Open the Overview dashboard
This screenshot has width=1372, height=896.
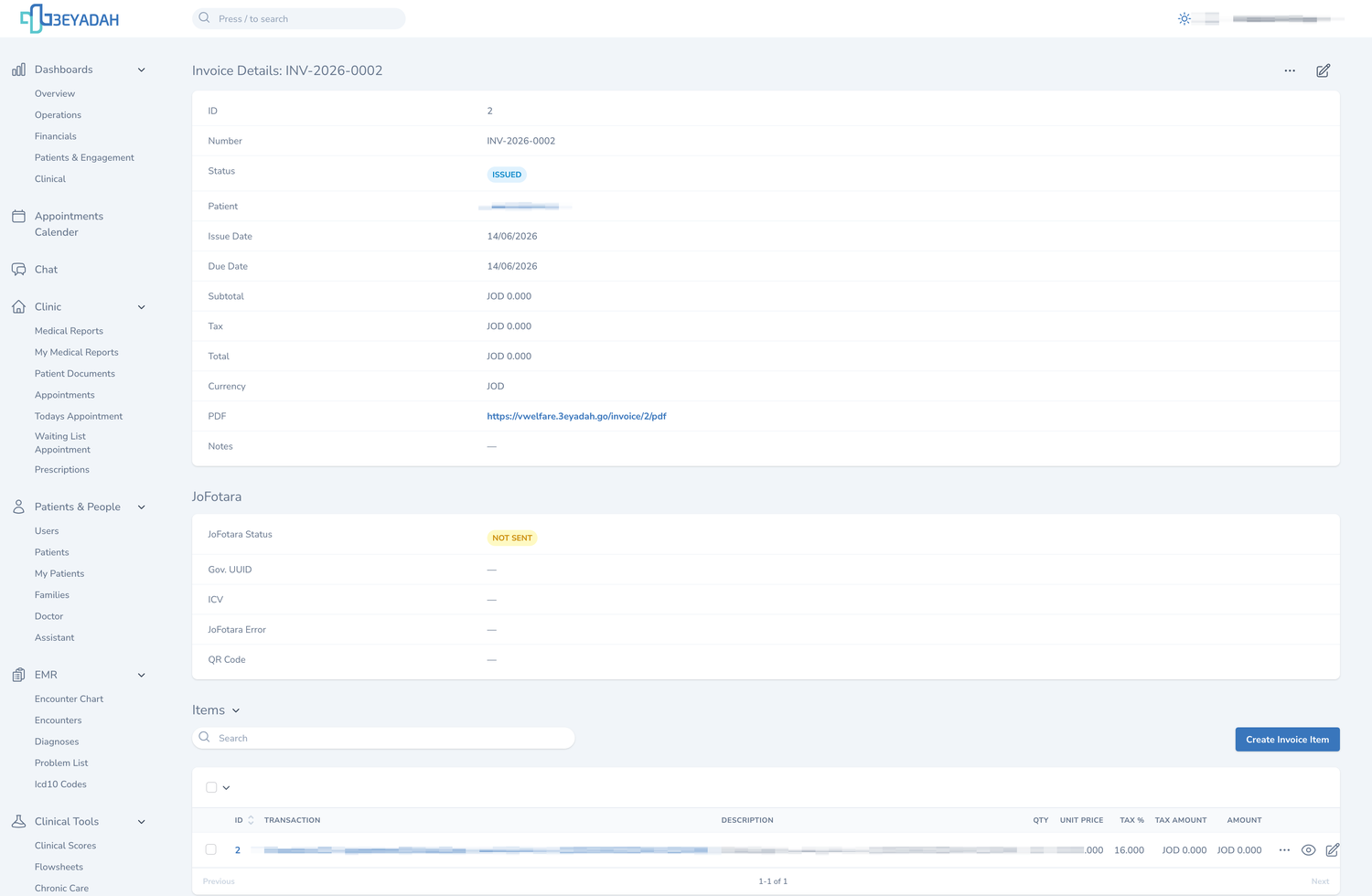[55, 93]
